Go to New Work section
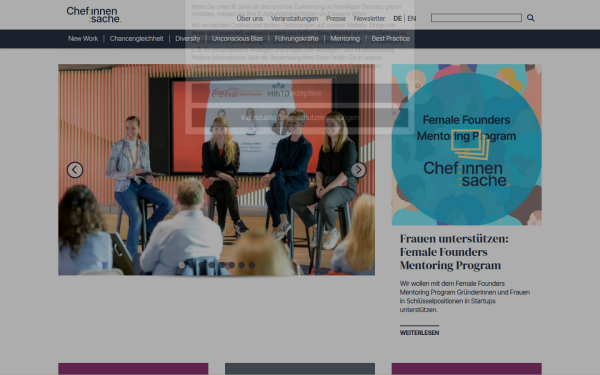The height and width of the screenshot is (375, 600). pos(83,39)
